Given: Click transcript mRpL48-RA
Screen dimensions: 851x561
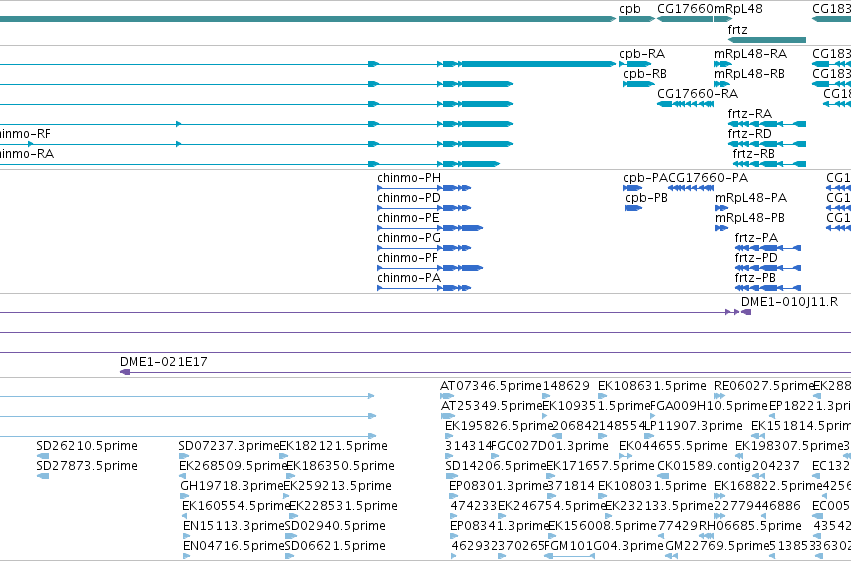Looking at the screenshot, I should coord(723,64).
